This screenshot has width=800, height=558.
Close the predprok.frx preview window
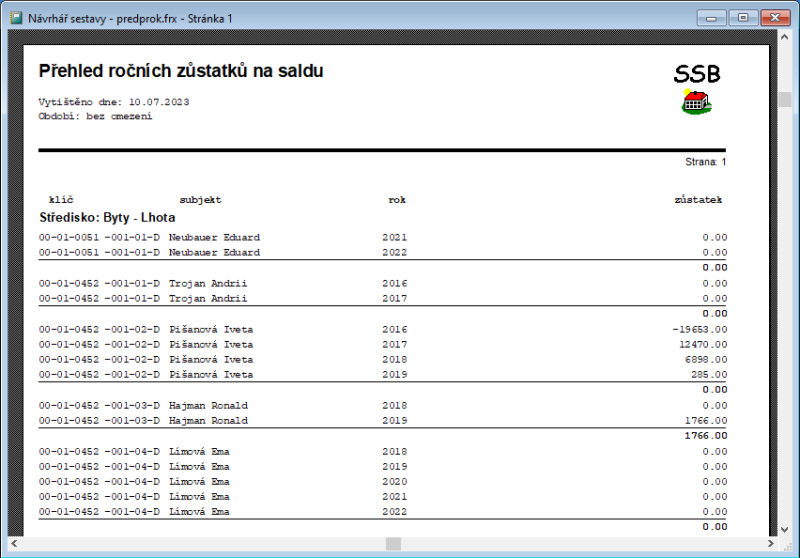tap(774, 18)
